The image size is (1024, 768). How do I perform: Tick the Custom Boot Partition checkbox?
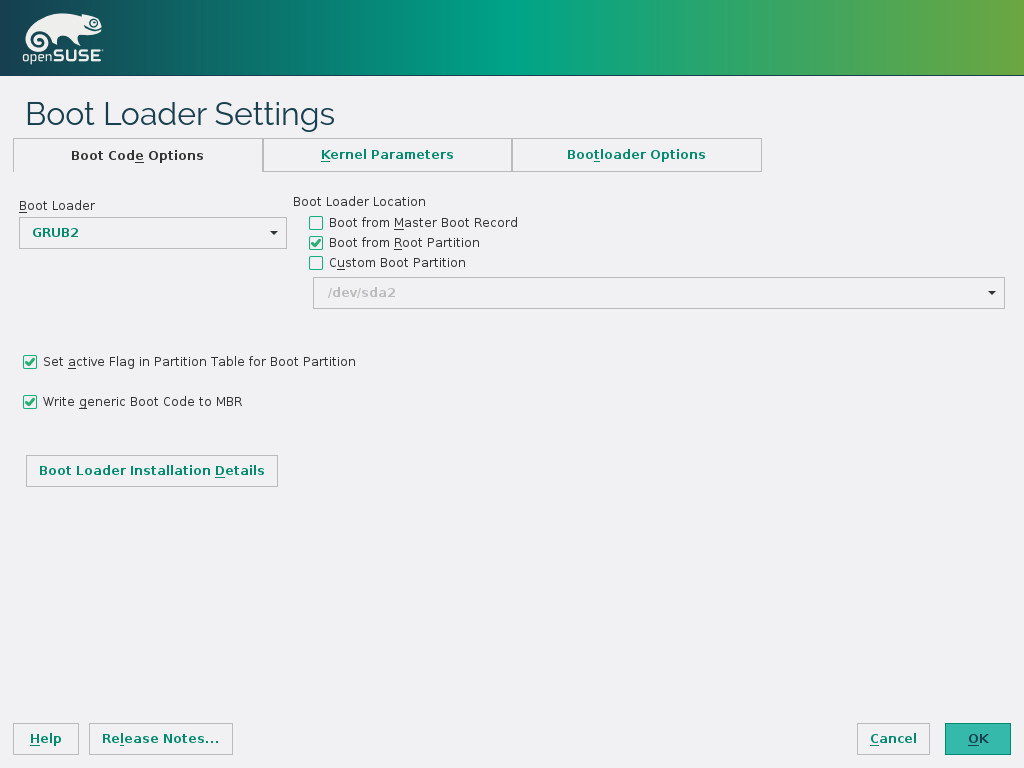click(316, 263)
